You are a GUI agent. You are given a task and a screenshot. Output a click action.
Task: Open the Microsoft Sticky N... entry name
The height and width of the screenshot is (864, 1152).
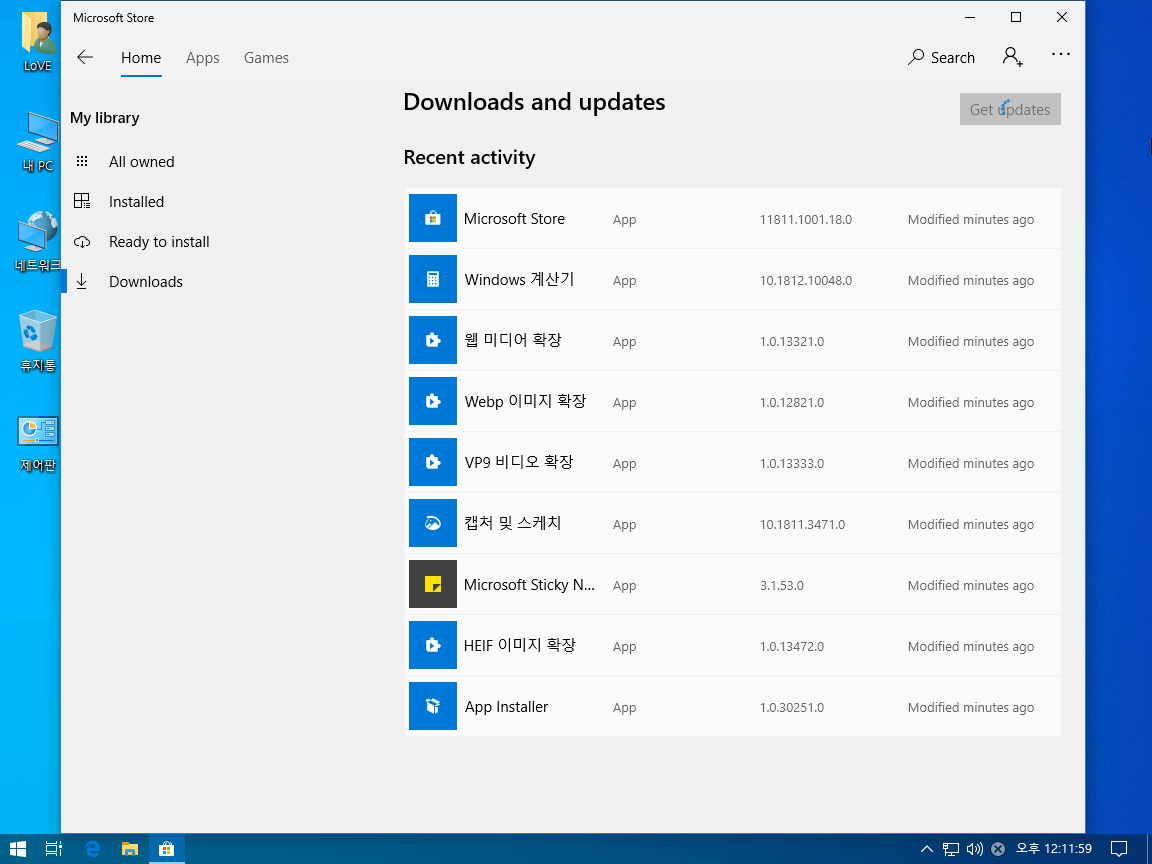point(529,585)
